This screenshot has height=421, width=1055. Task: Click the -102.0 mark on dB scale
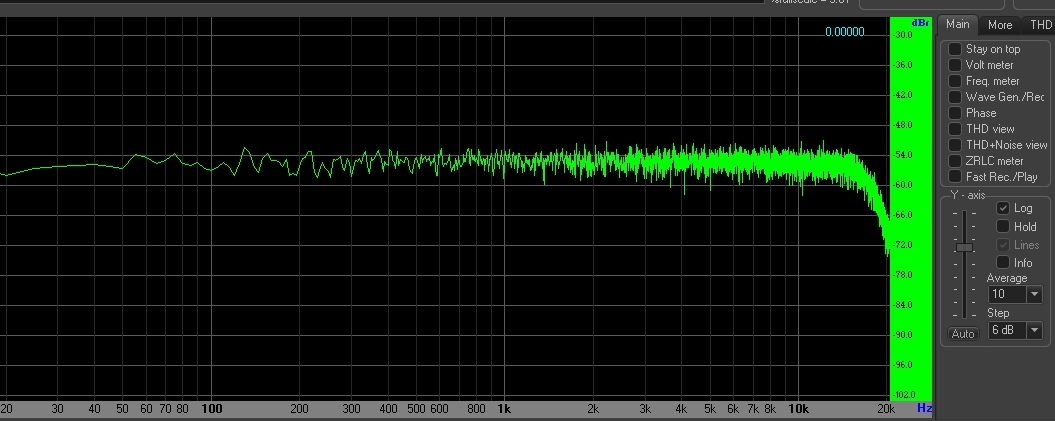click(904, 394)
